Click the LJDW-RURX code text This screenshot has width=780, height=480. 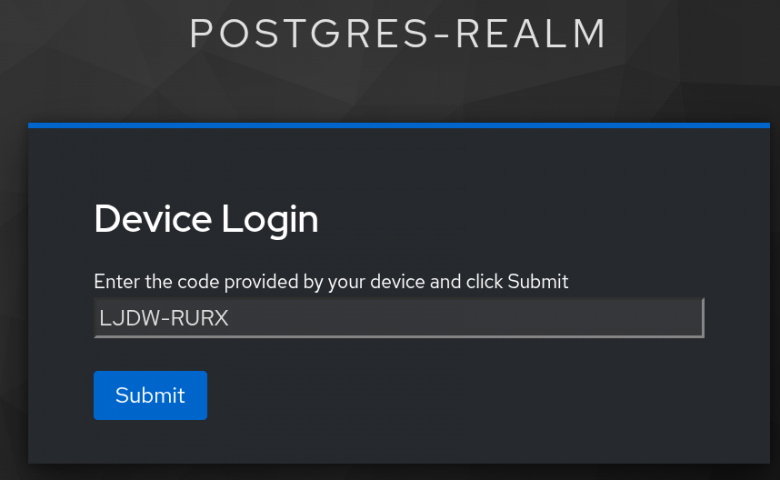pos(164,318)
